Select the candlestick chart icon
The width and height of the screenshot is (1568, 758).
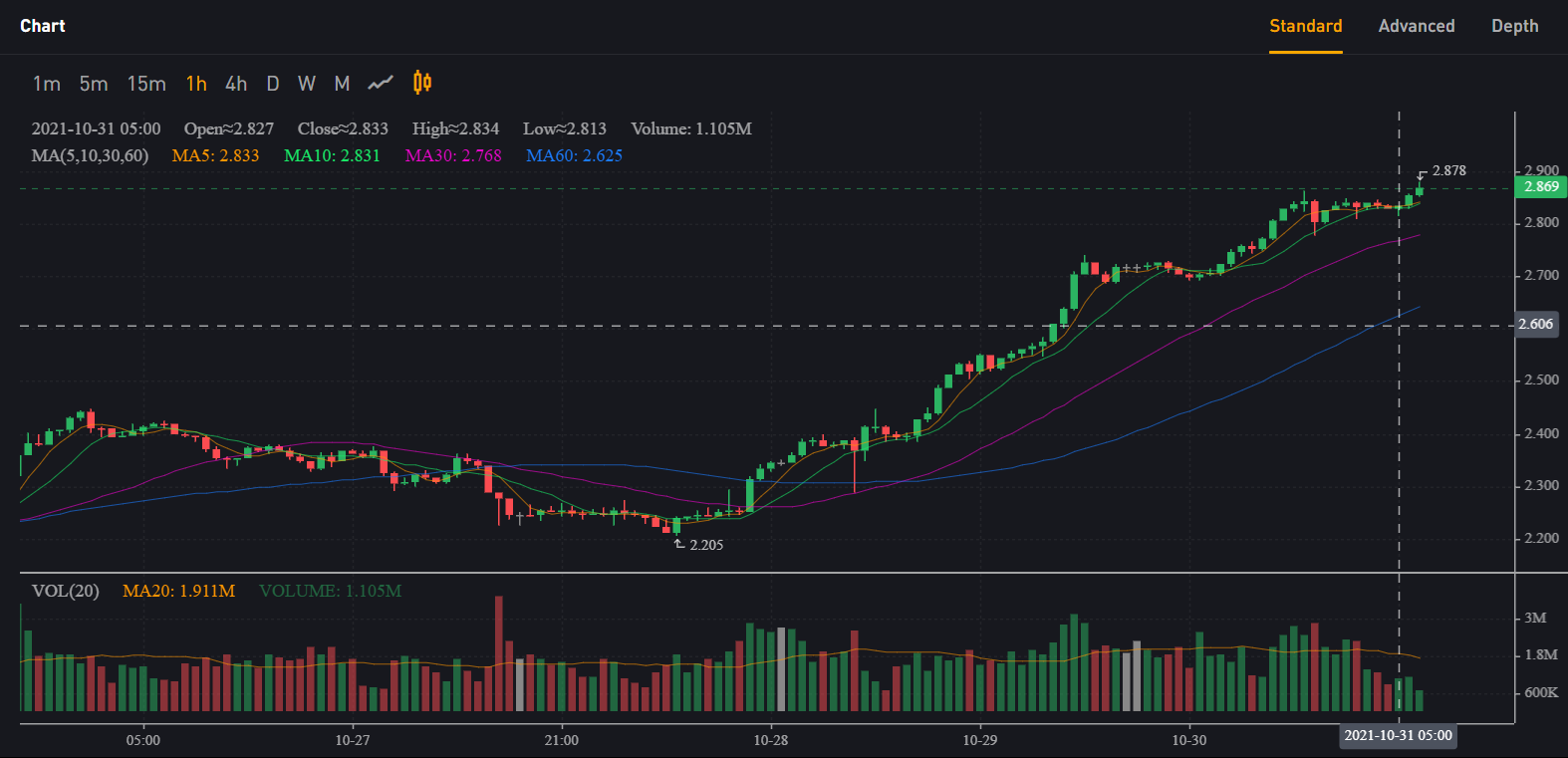coord(422,83)
